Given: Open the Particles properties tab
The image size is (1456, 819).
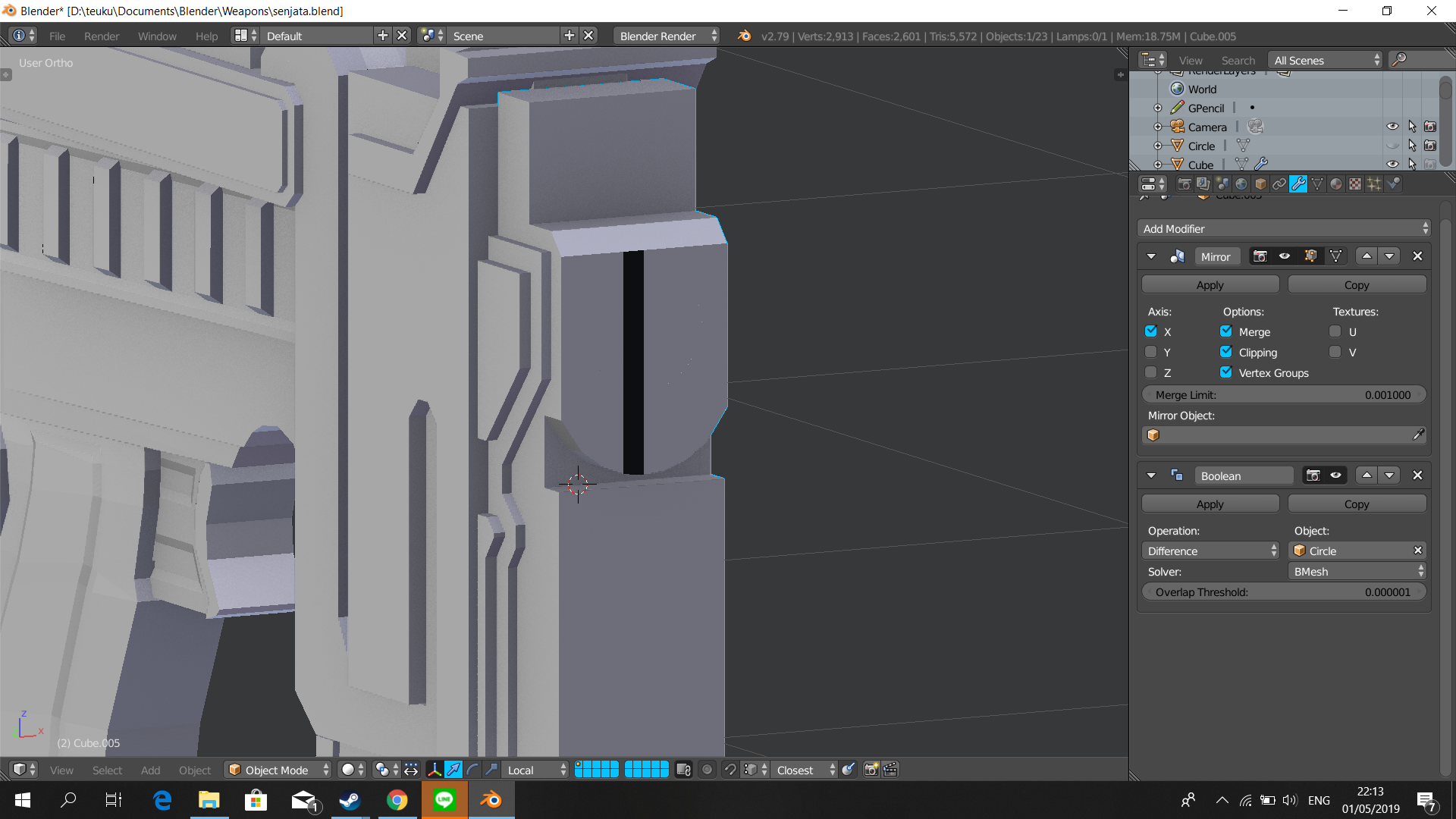Looking at the screenshot, I should [1374, 184].
